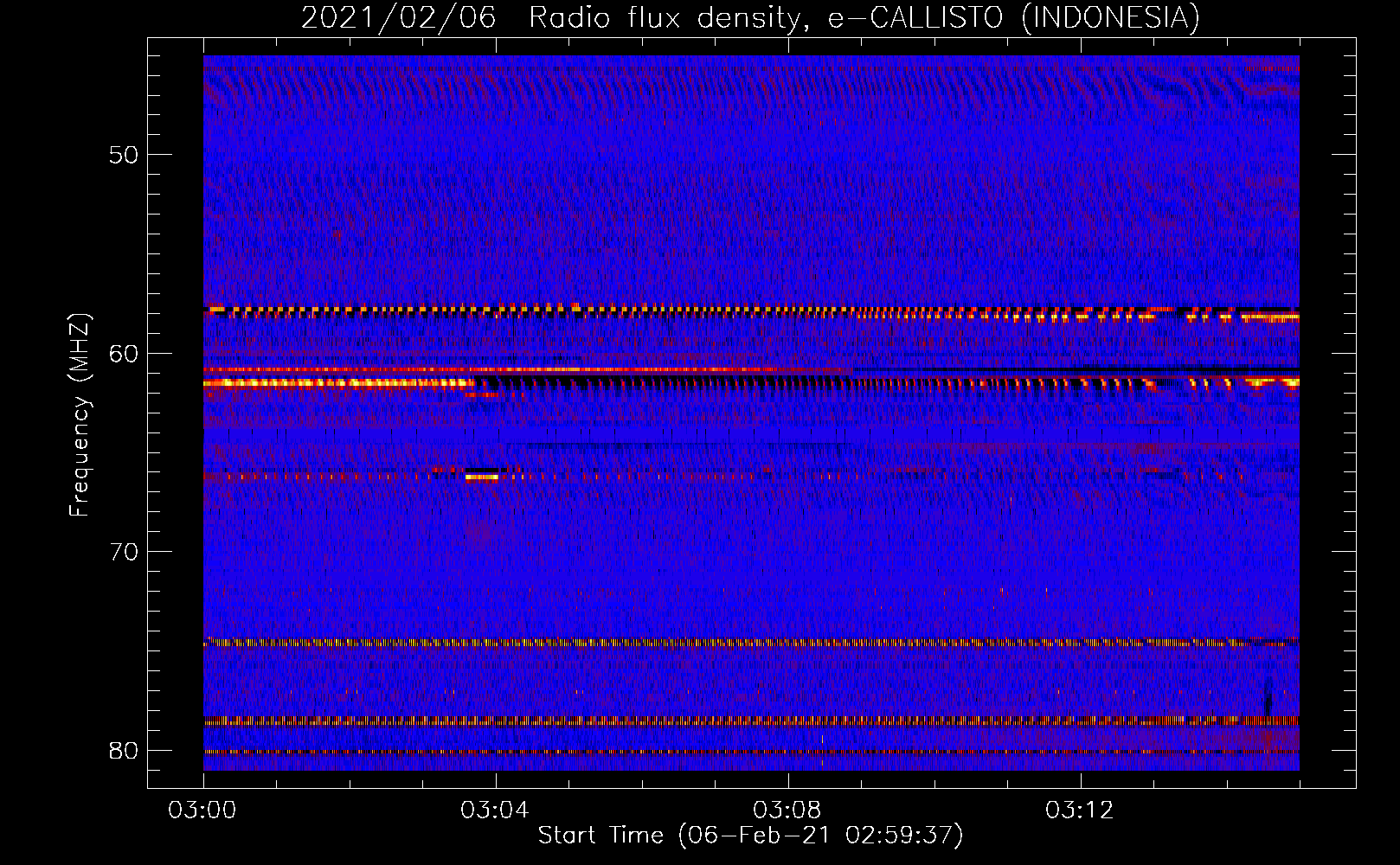This screenshot has height=865, width=1400.
Task: Click the 03:12 time tick label
Action: pos(1080,811)
